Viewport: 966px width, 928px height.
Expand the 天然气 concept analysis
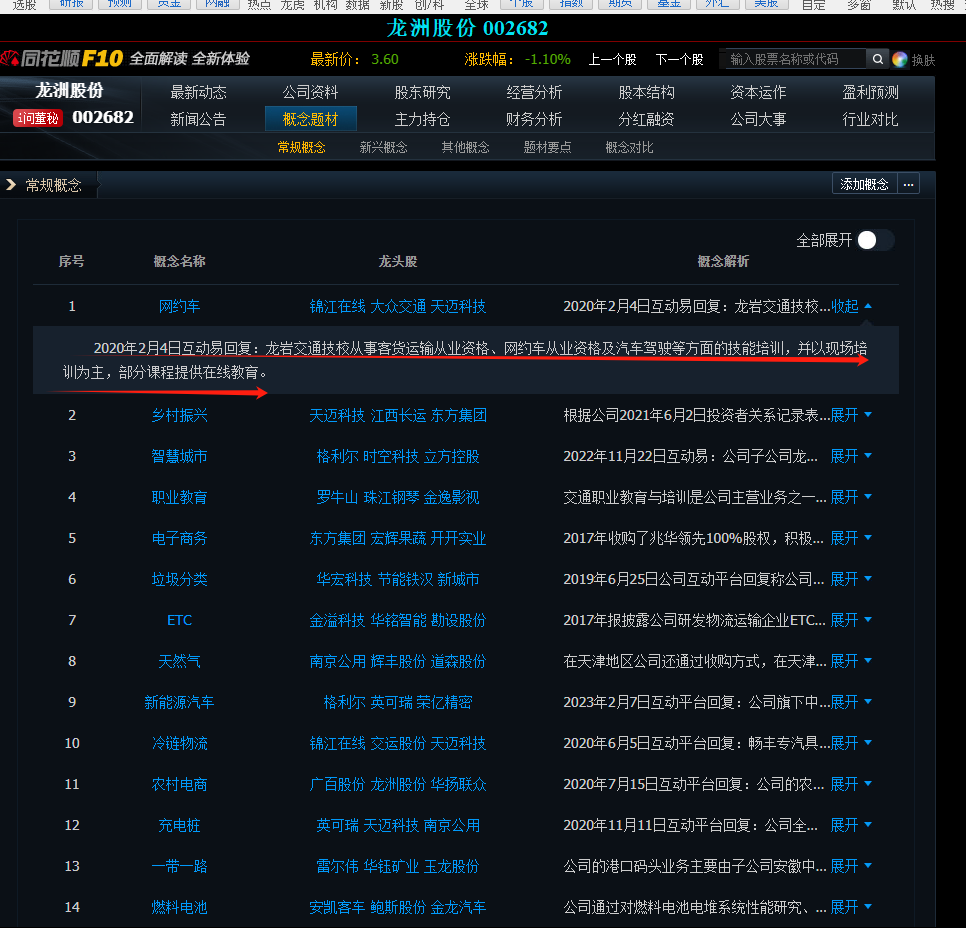coord(851,661)
